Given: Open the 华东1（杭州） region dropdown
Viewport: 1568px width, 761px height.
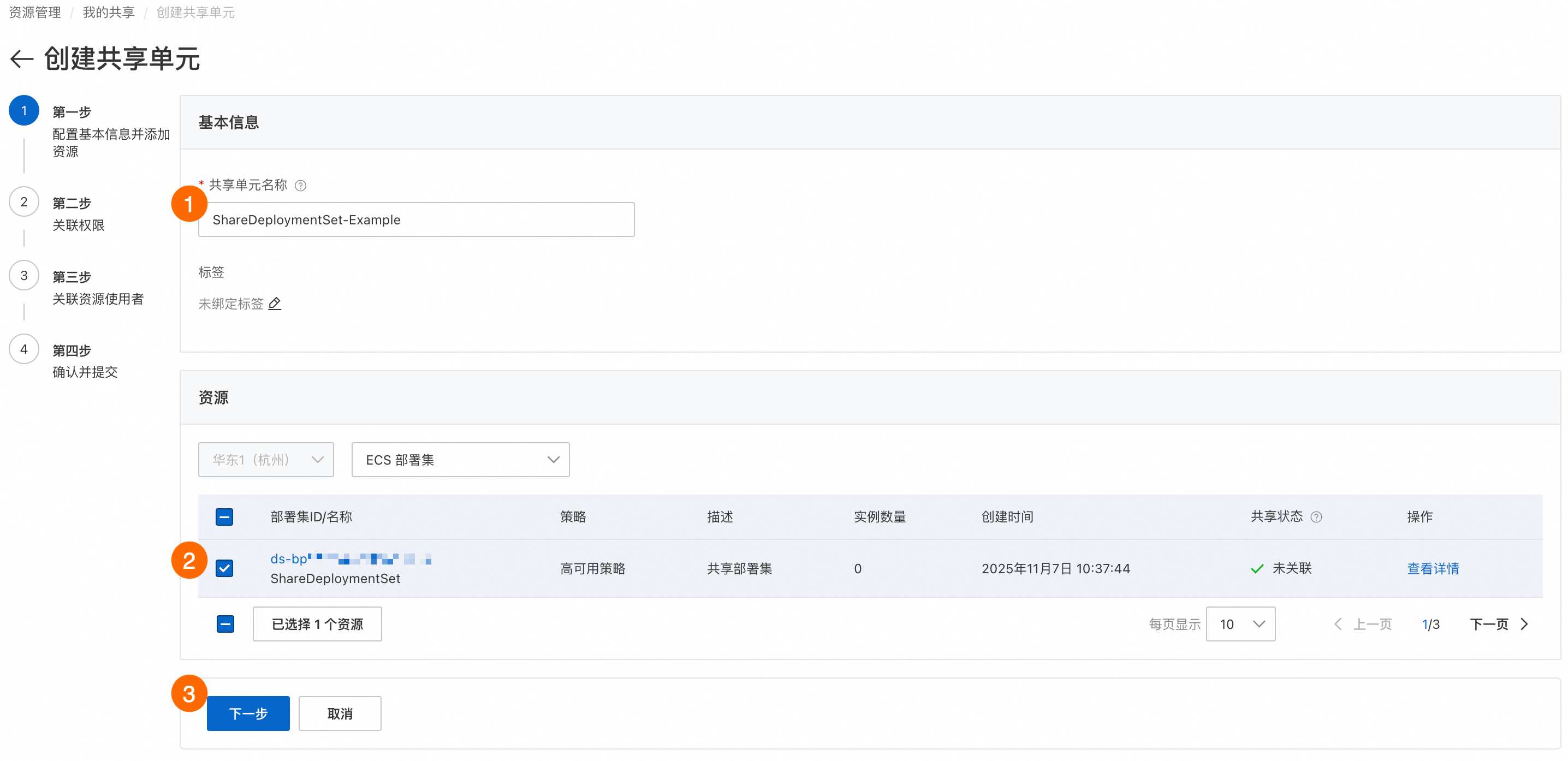Looking at the screenshot, I should tap(266, 460).
